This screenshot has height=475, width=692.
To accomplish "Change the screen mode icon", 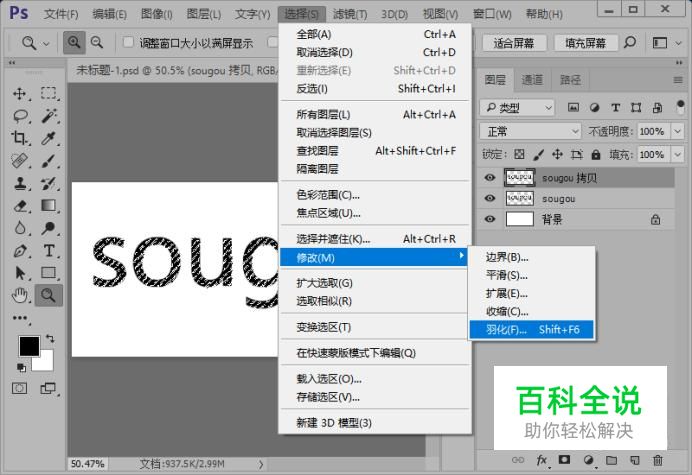I will (x=48, y=388).
